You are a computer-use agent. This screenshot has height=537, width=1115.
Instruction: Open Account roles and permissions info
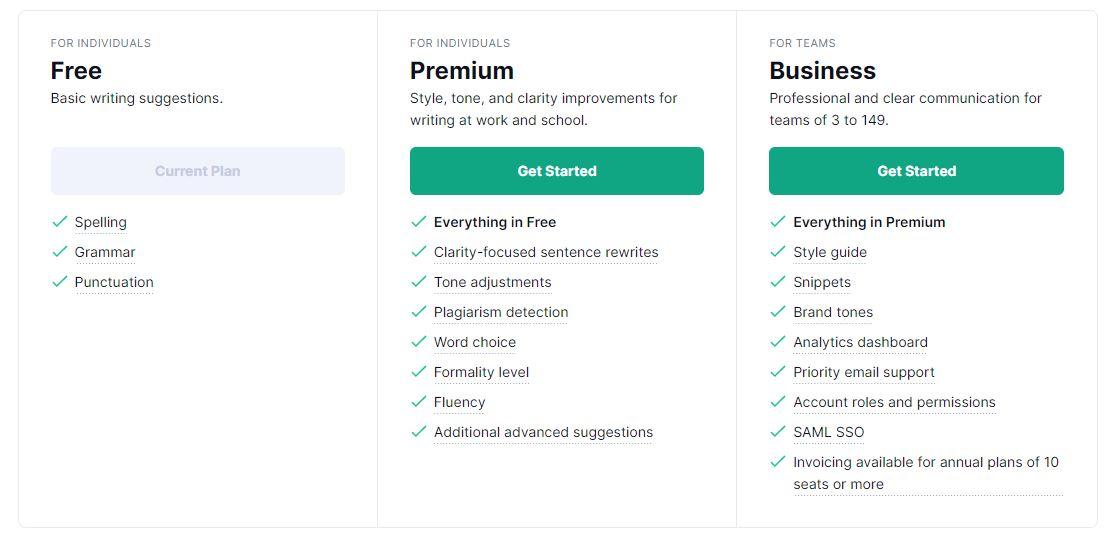[893, 402]
